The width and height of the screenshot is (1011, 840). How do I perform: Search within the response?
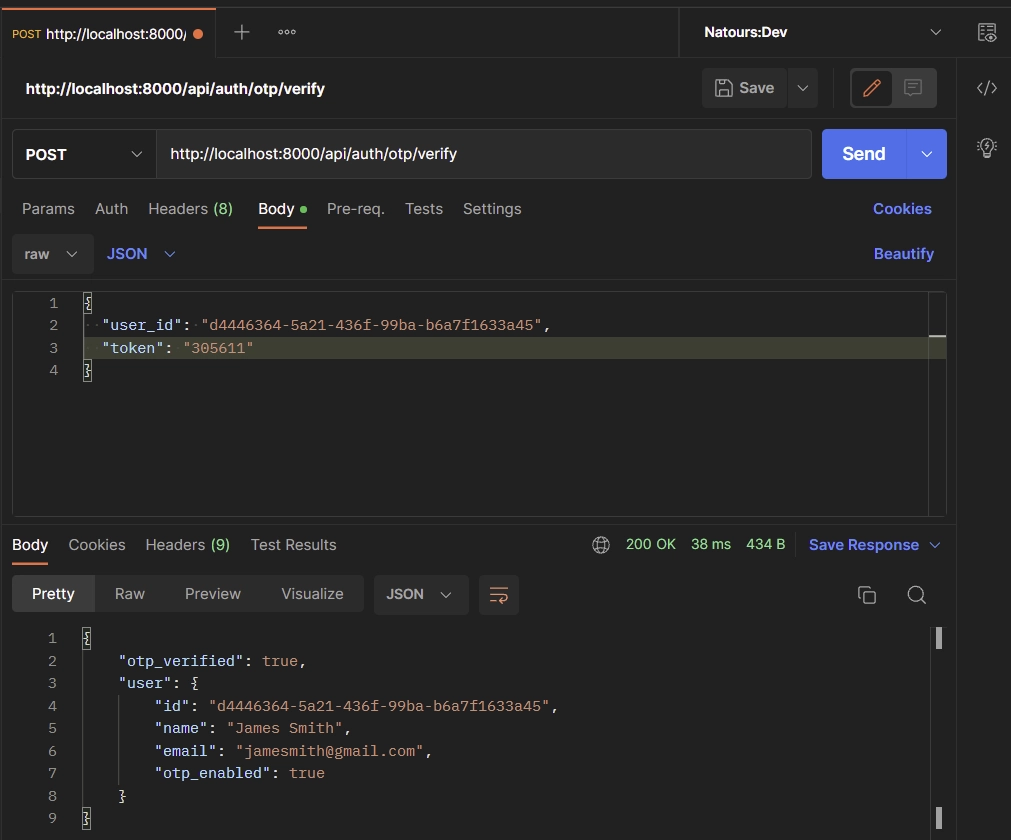[916, 594]
